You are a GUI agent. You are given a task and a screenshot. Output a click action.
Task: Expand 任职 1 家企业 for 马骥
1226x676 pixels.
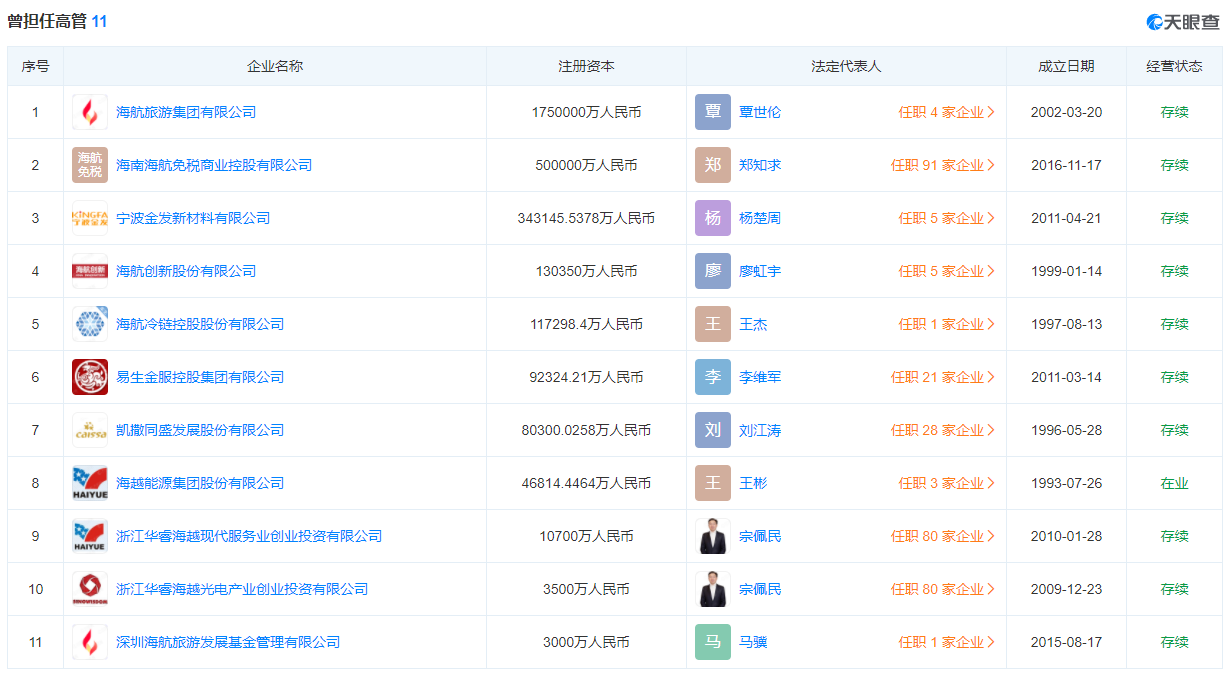click(x=946, y=642)
